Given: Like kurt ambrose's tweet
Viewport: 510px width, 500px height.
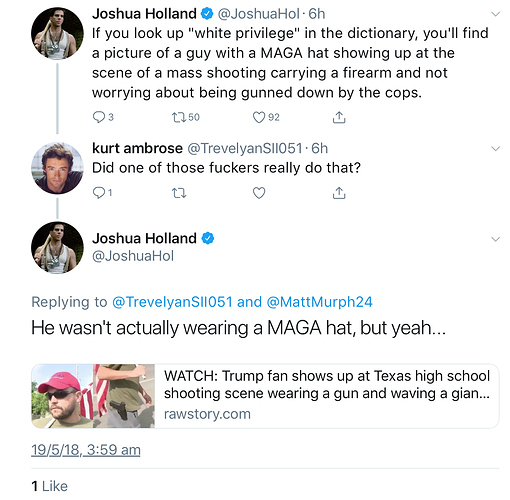Looking at the screenshot, I should (x=259, y=193).
